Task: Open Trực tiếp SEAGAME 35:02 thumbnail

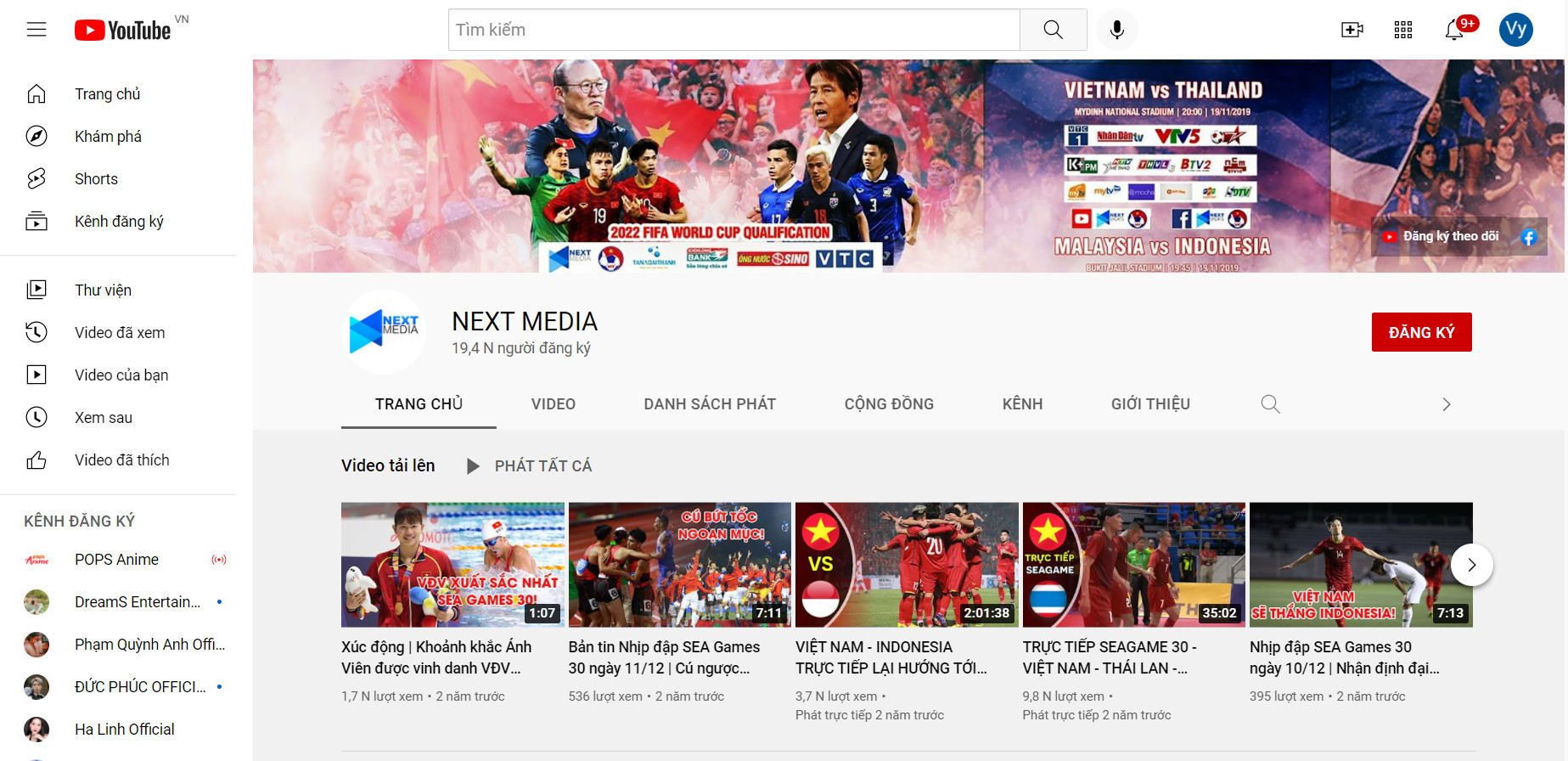Action: (1134, 565)
